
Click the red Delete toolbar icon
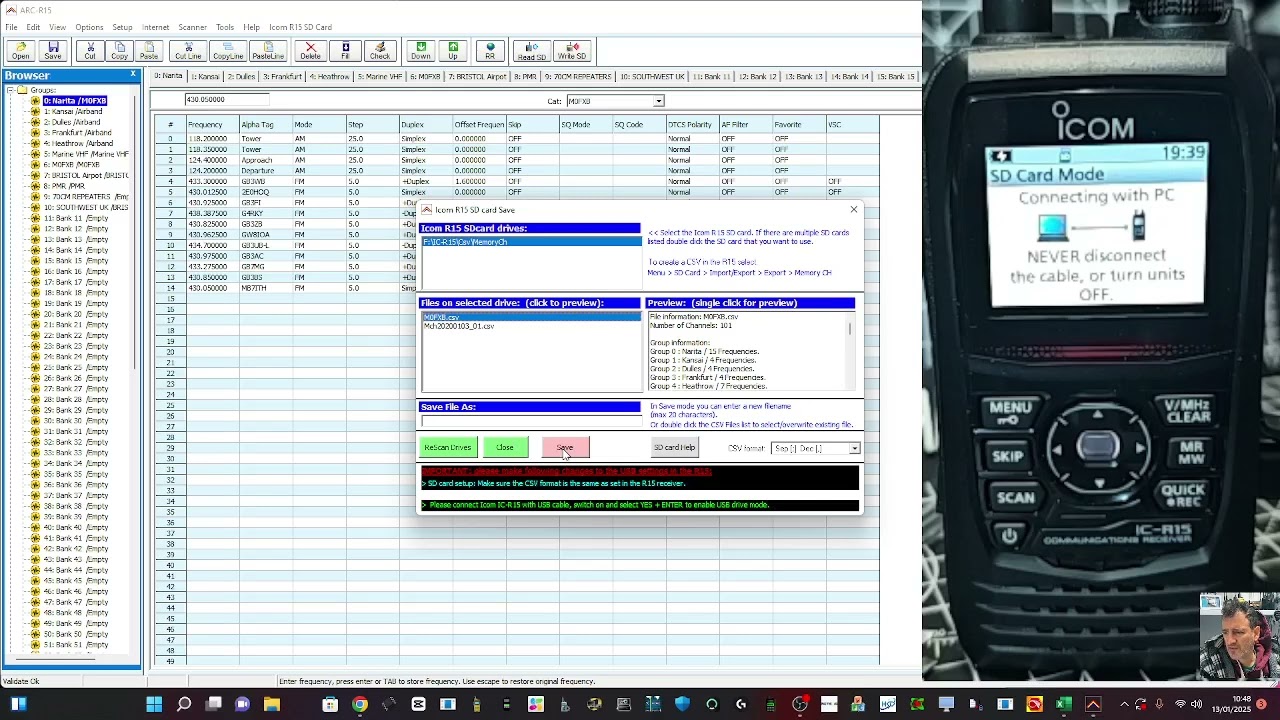[310, 51]
